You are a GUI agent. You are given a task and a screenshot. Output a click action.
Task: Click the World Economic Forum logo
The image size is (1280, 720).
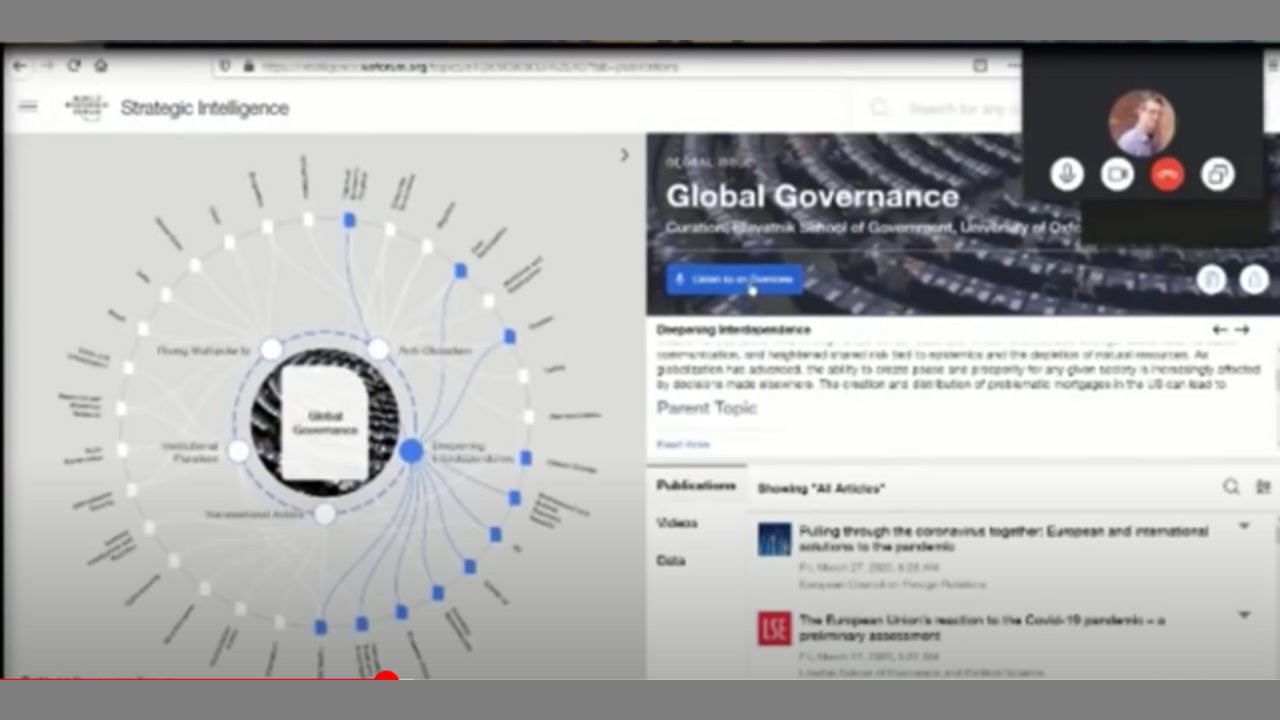click(x=85, y=107)
